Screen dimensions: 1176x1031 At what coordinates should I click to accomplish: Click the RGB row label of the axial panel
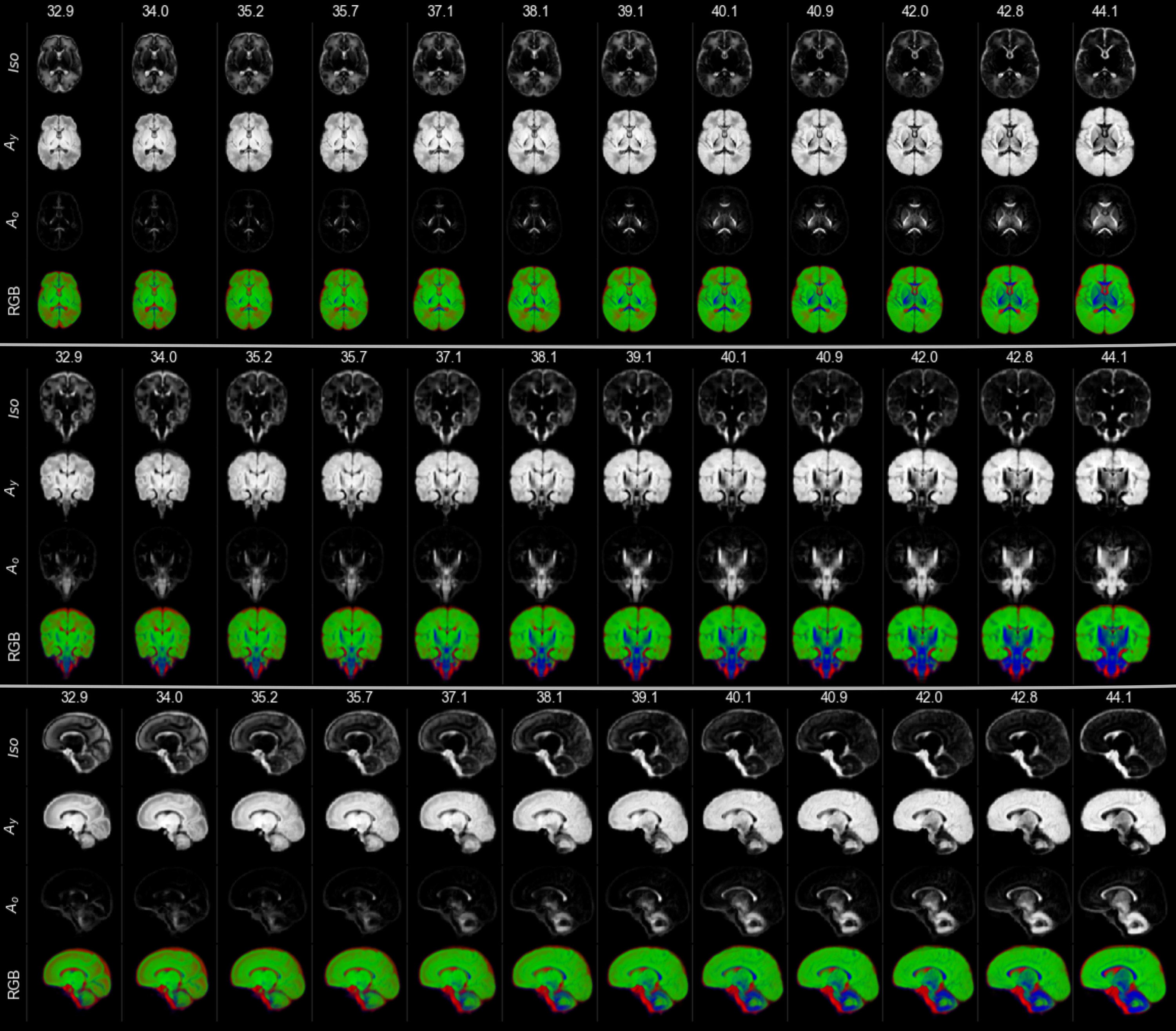pyautogui.click(x=14, y=300)
